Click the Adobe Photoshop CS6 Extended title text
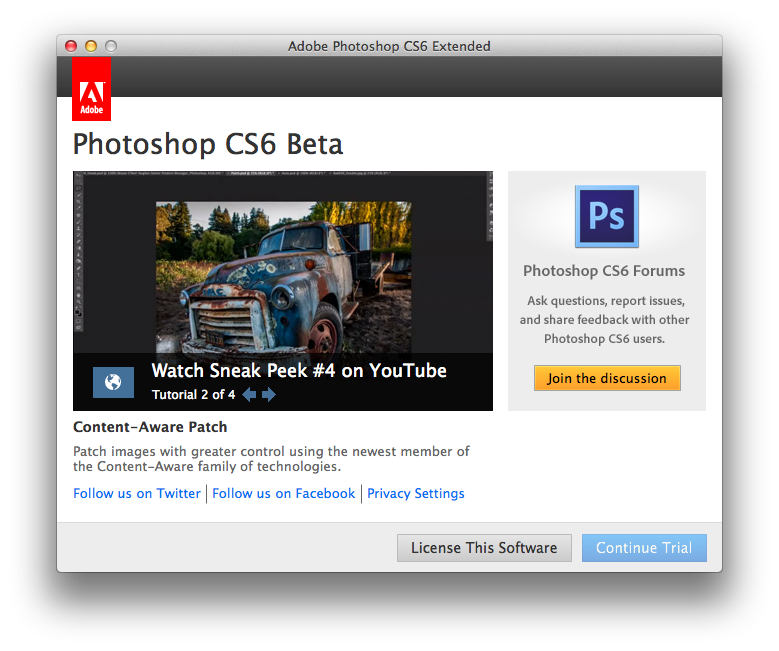 click(x=389, y=46)
